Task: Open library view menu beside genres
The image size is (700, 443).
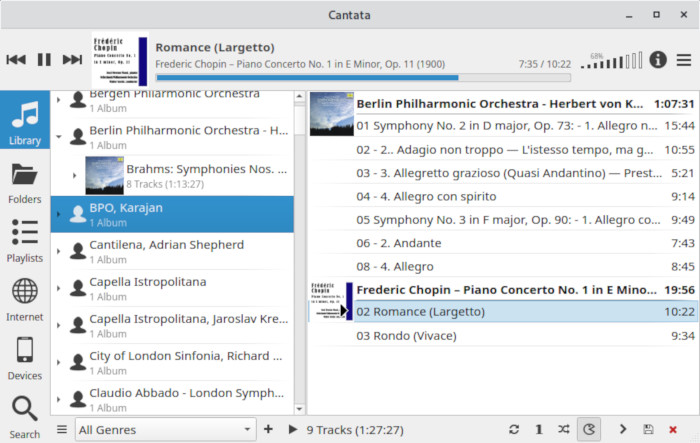Action: coord(62,430)
